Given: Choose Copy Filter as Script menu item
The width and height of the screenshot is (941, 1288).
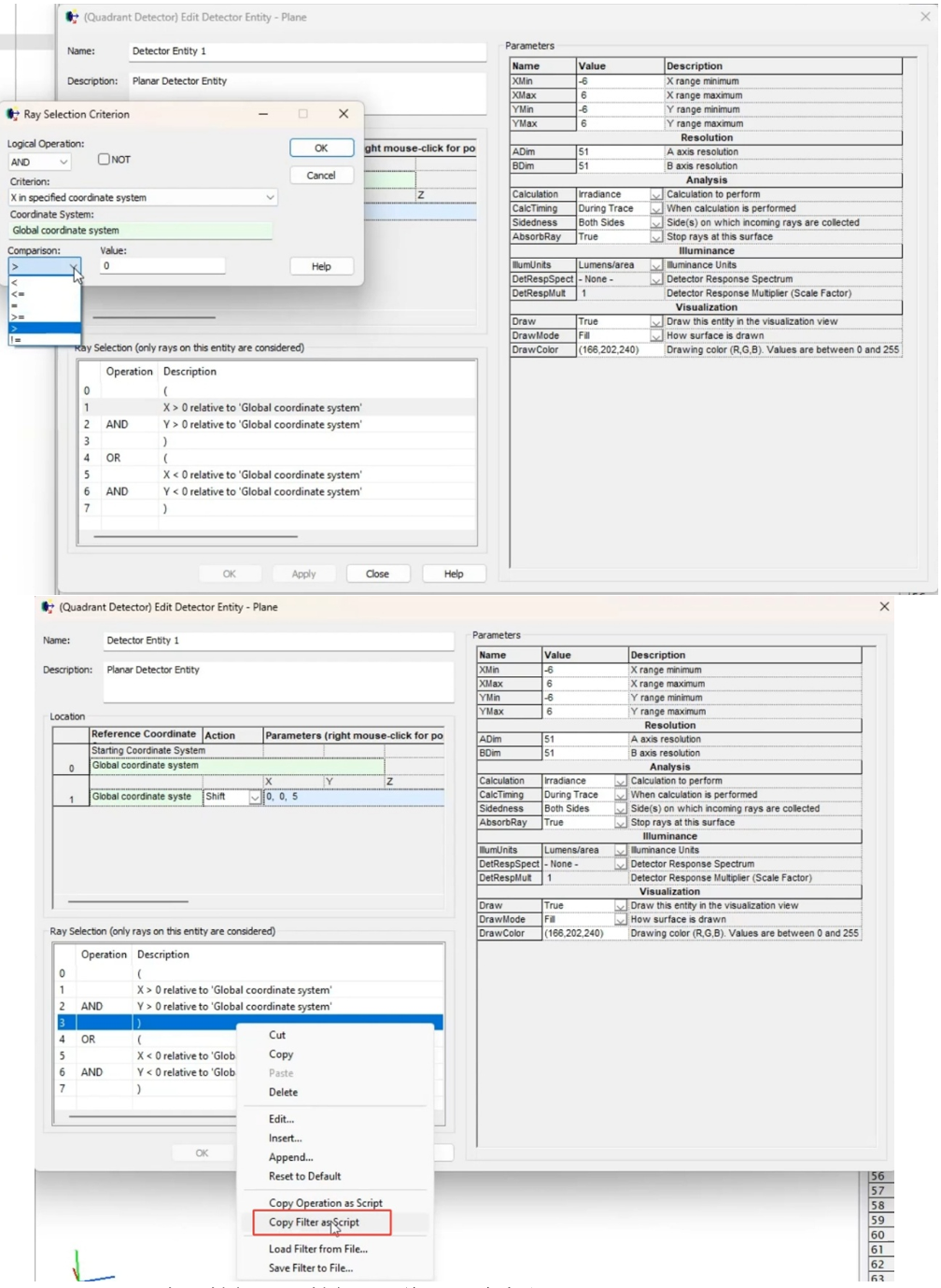Looking at the screenshot, I should tap(314, 1223).
